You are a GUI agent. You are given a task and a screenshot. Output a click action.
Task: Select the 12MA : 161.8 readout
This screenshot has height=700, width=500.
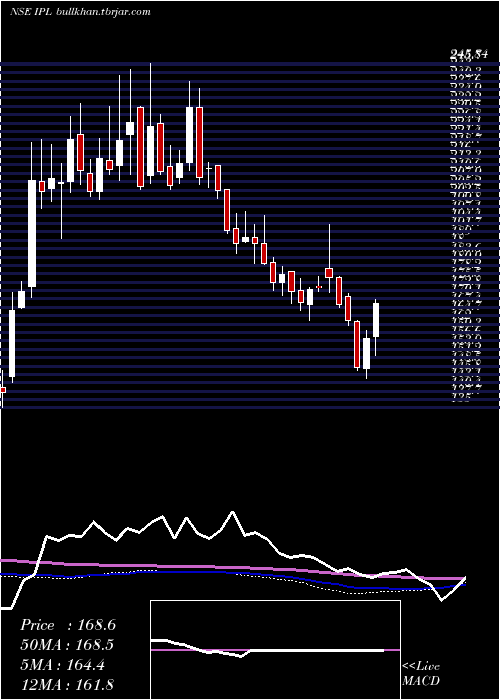coord(67,684)
